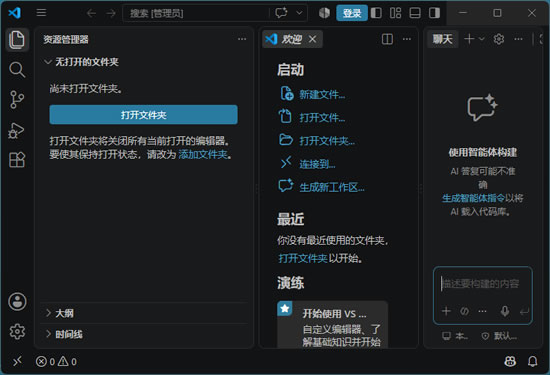This screenshot has width=550, height=375.
Task: Focus the chat input field
Action: tap(483, 284)
